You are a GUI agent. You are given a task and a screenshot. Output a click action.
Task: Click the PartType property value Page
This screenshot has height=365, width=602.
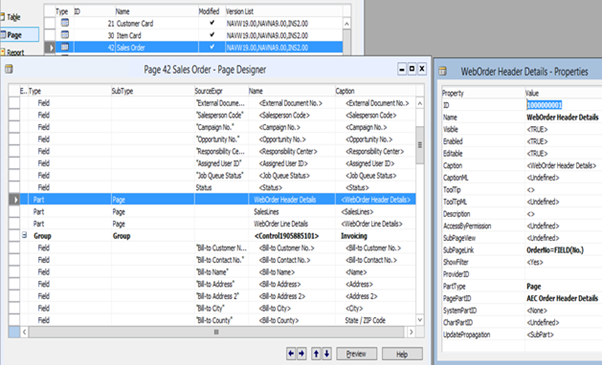534,286
